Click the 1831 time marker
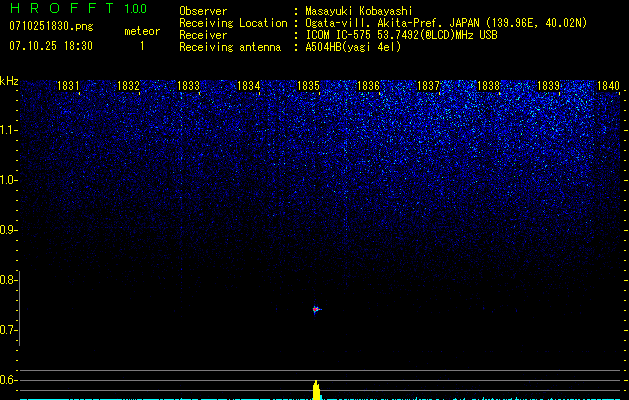 (x=69, y=87)
